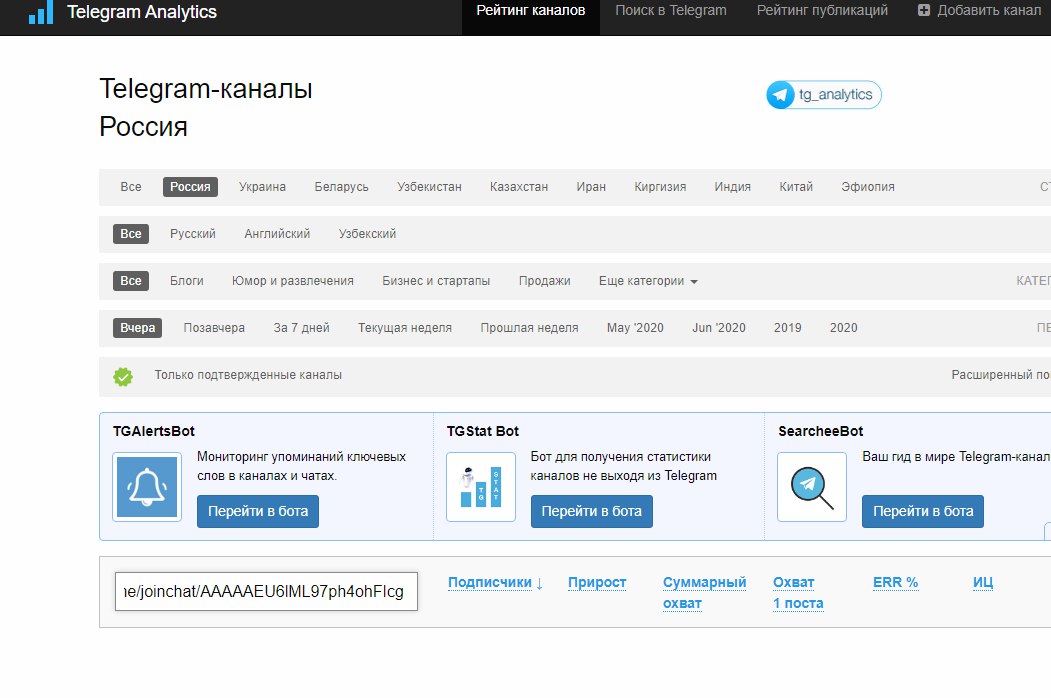
Task: Filter channels by Иран
Action: point(591,187)
